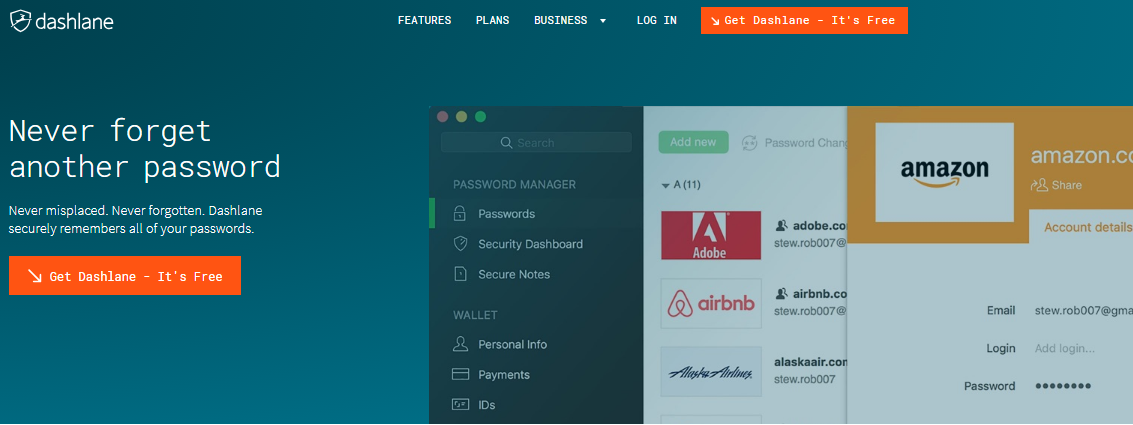Viewport: 1133px width, 425px height.
Task: Click the Email field value
Action: coord(1083,310)
